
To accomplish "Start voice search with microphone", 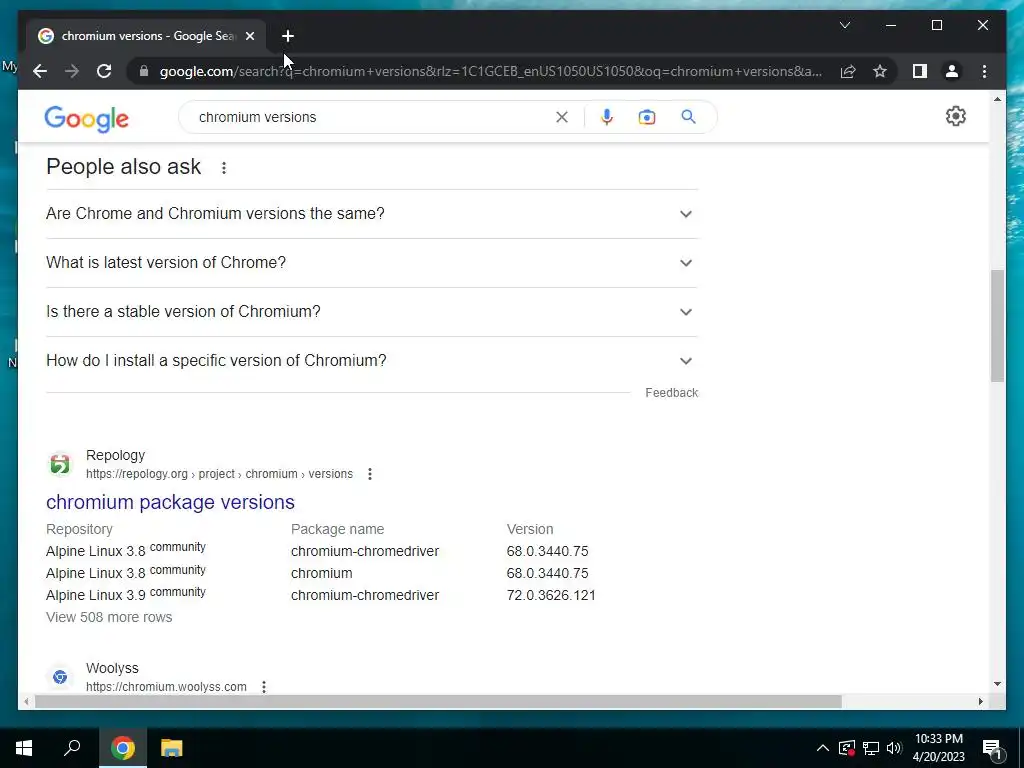I will click(x=607, y=117).
